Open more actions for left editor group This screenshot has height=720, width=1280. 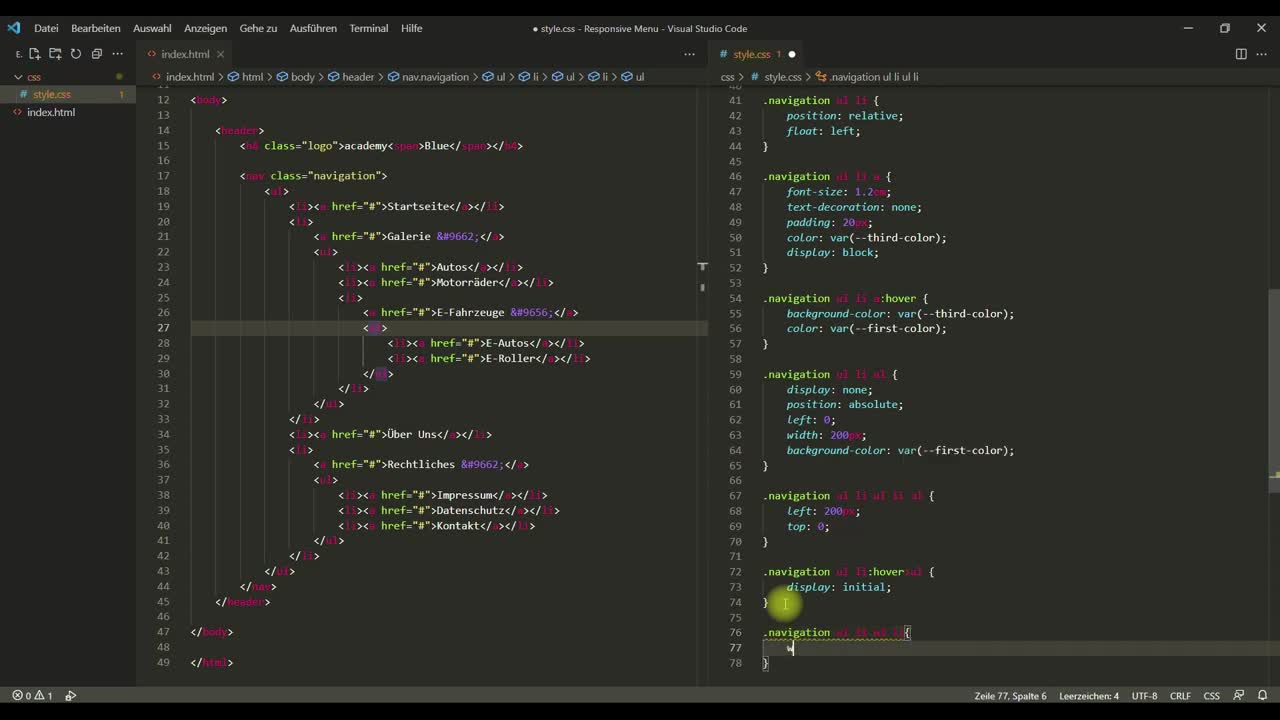(689, 54)
